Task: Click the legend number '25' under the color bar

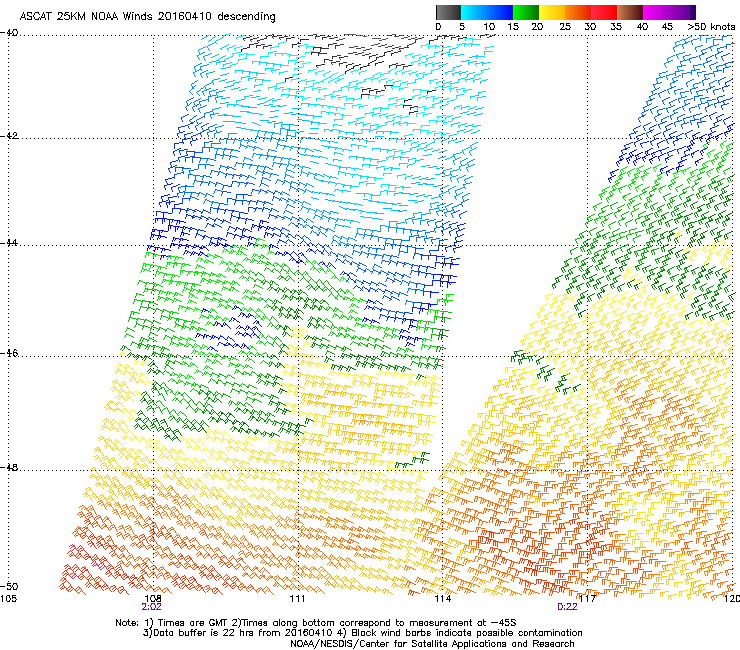Action: 565,27
